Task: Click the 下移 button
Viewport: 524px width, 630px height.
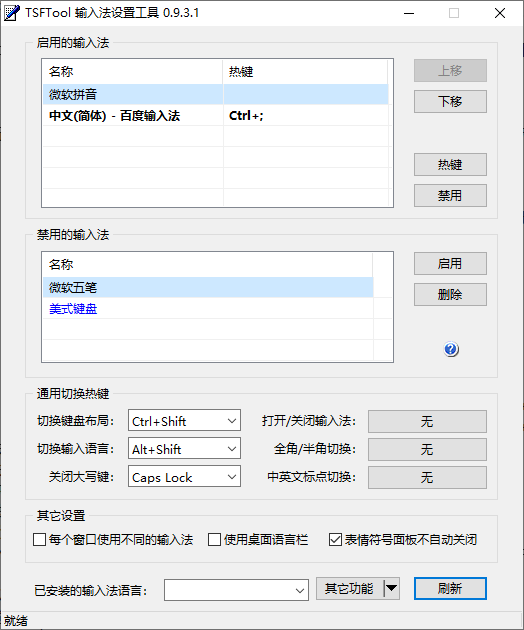Action: pos(450,101)
